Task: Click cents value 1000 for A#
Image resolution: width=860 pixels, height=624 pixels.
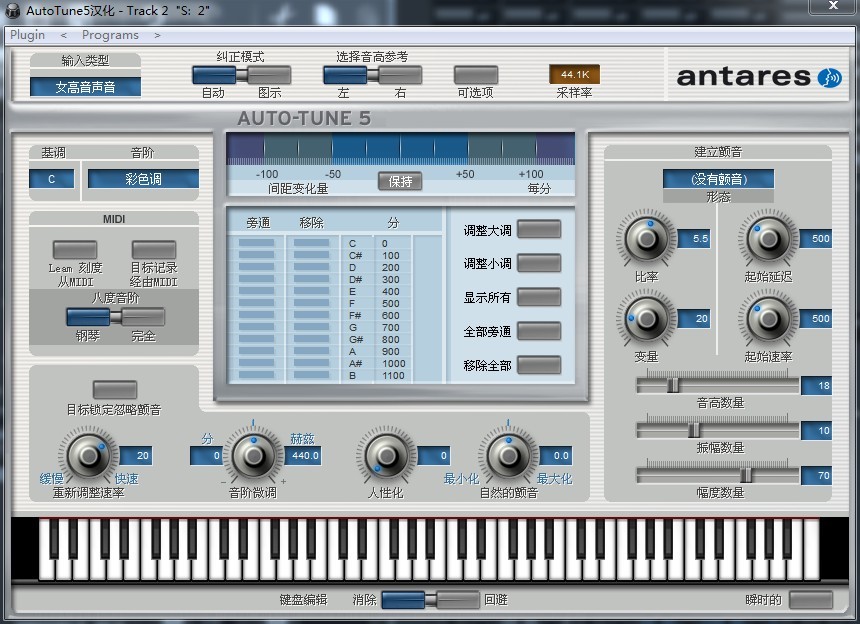Action: click(x=394, y=364)
